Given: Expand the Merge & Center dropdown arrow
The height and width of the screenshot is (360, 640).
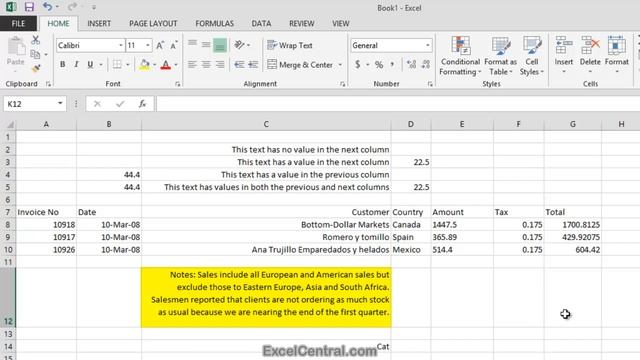Looking at the screenshot, I should click(x=340, y=65).
